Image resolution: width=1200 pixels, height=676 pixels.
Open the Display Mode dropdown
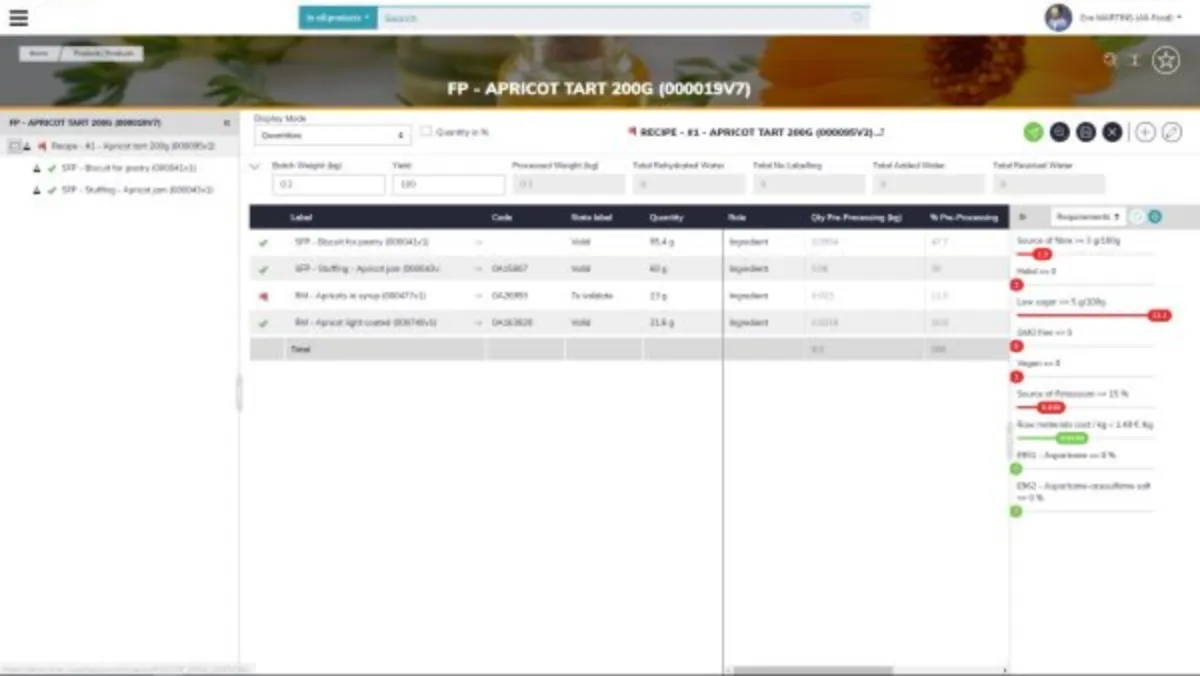pyautogui.click(x=332, y=135)
